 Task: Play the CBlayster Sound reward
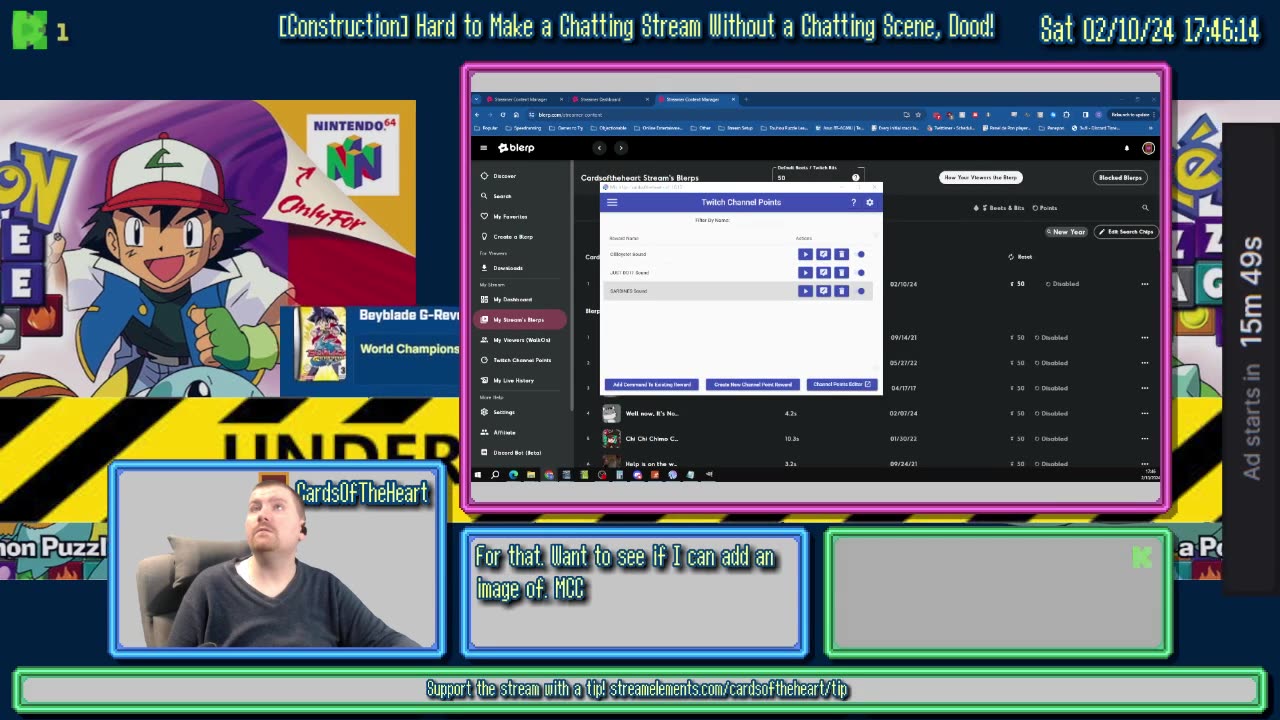[x=805, y=254]
